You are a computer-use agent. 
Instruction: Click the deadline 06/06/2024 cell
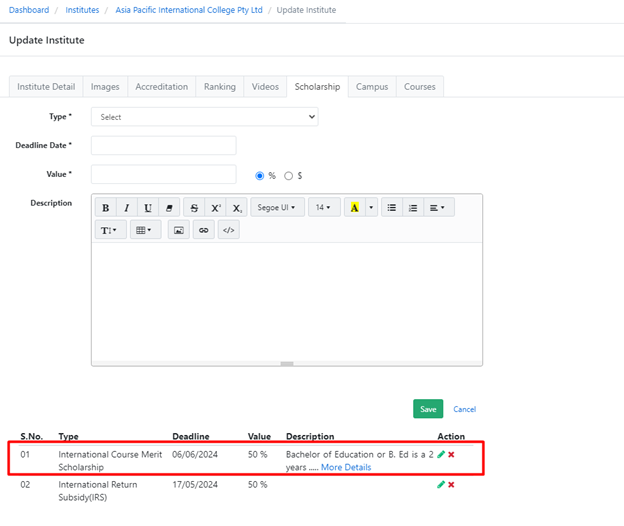(x=195, y=454)
